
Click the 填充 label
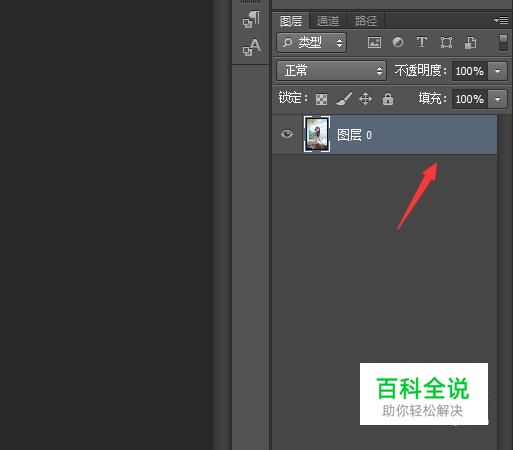point(432,98)
